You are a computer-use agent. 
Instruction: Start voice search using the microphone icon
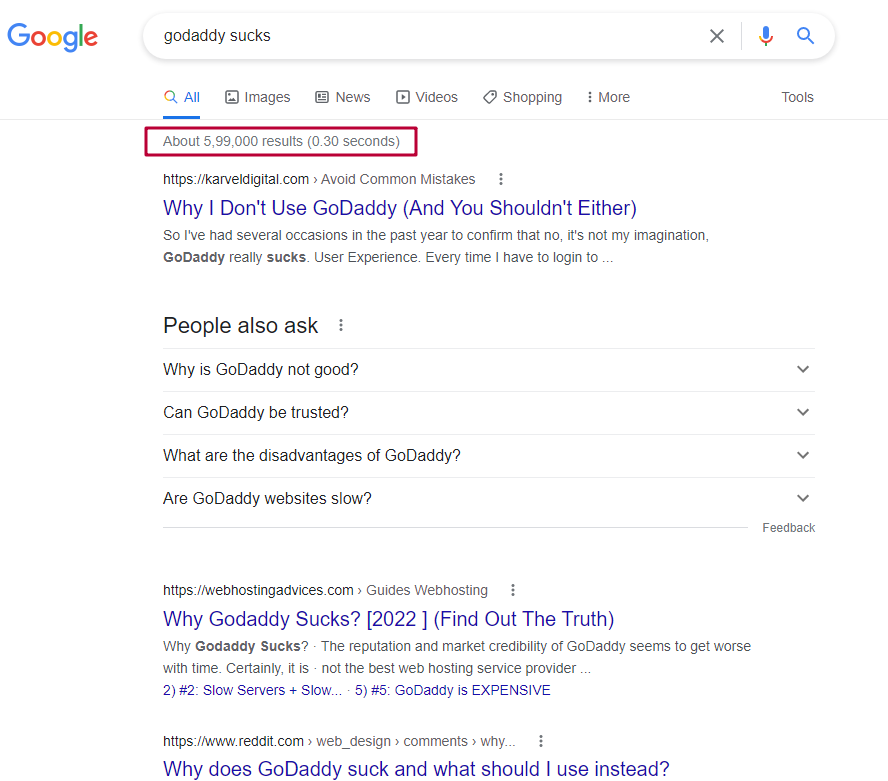(x=766, y=35)
